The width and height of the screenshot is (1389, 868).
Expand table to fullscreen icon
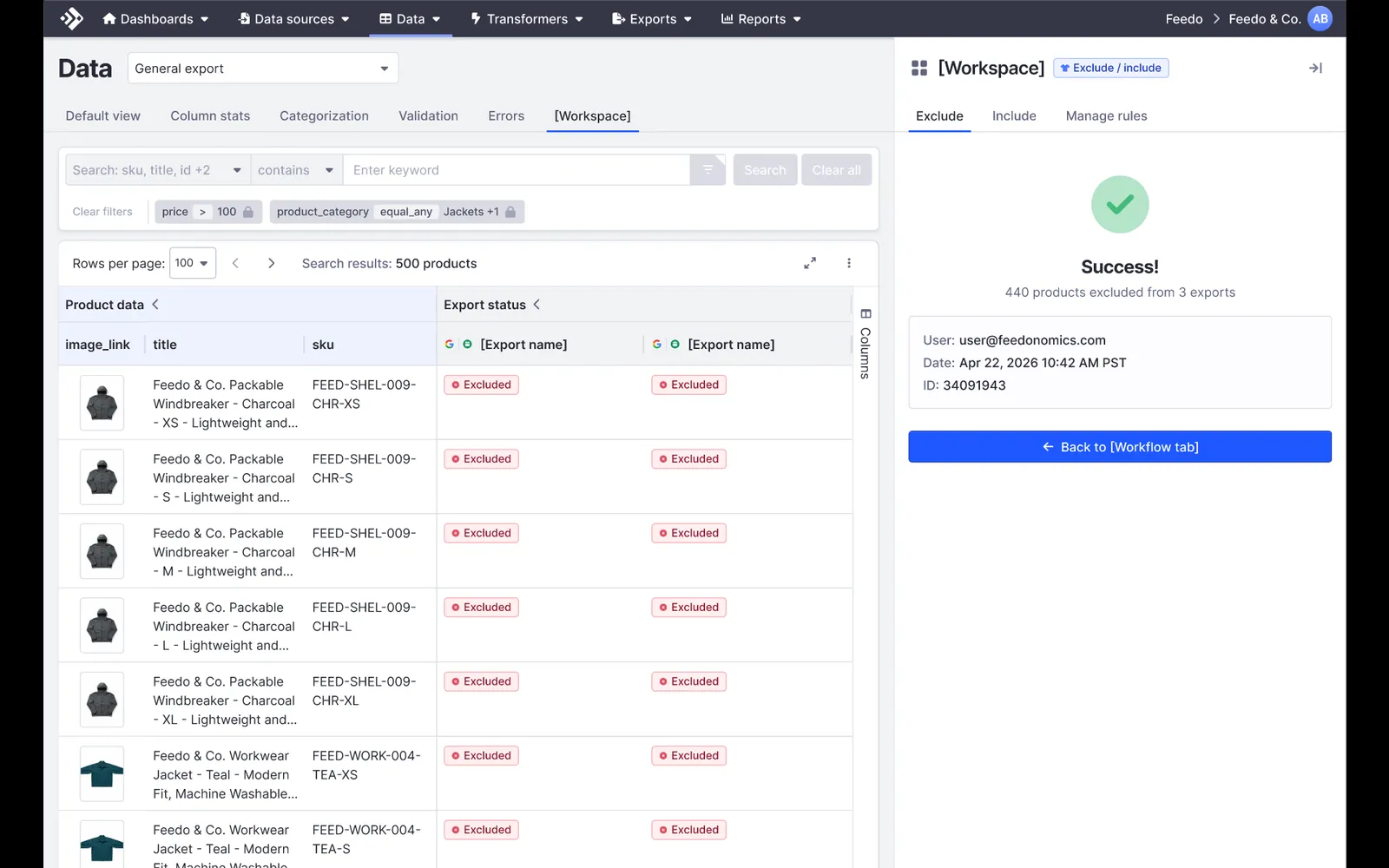810,263
